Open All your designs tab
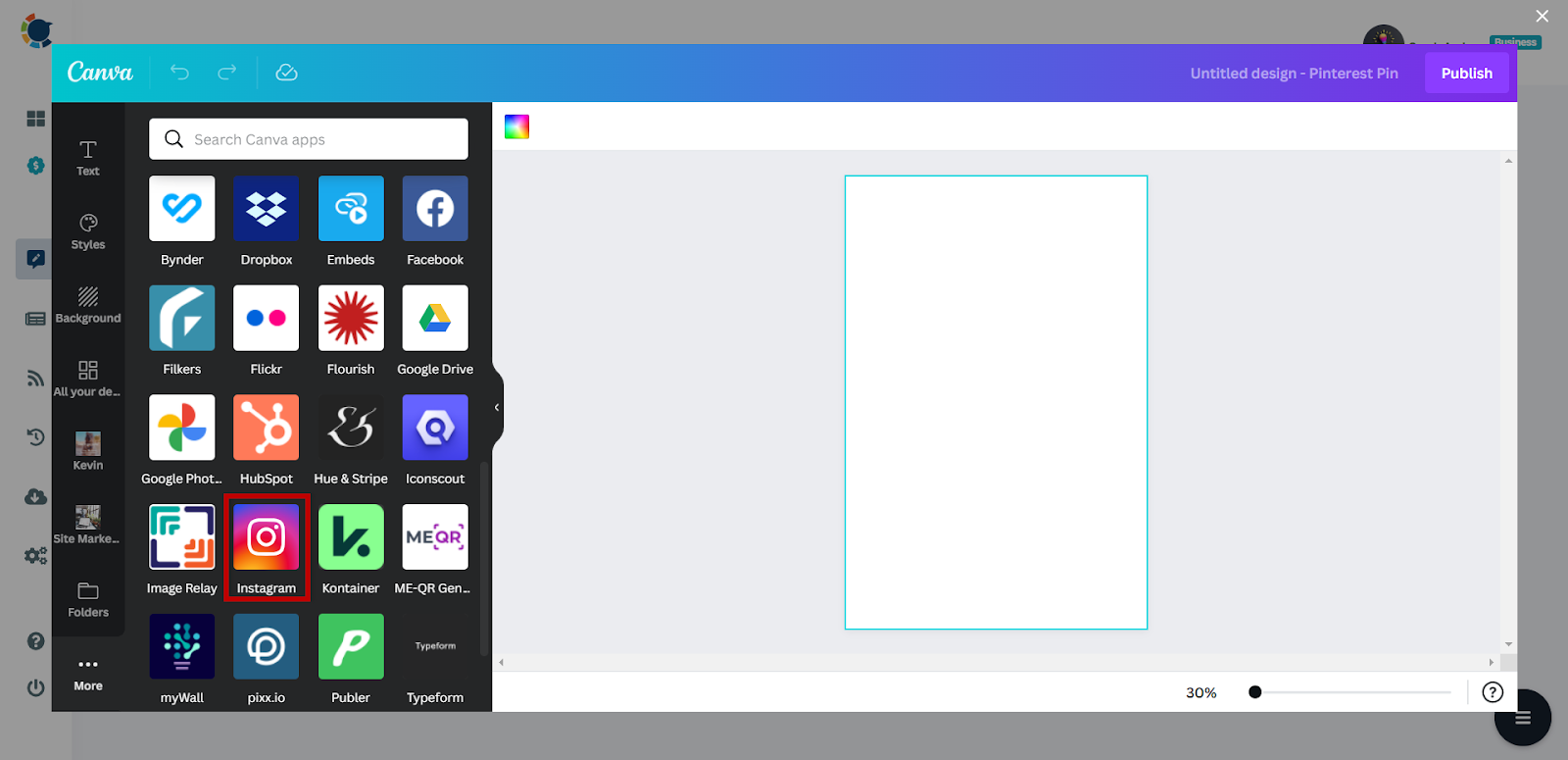Image resolution: width=1568 pixels, height=760 pixels. pyautogui.click(x=88, y=379)
